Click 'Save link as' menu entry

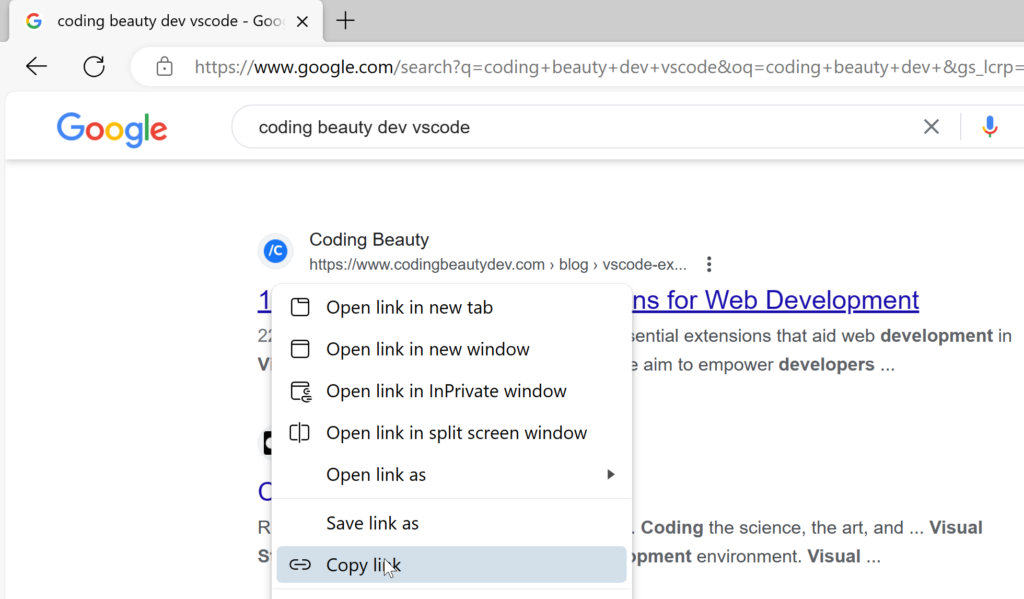(372, 524)
